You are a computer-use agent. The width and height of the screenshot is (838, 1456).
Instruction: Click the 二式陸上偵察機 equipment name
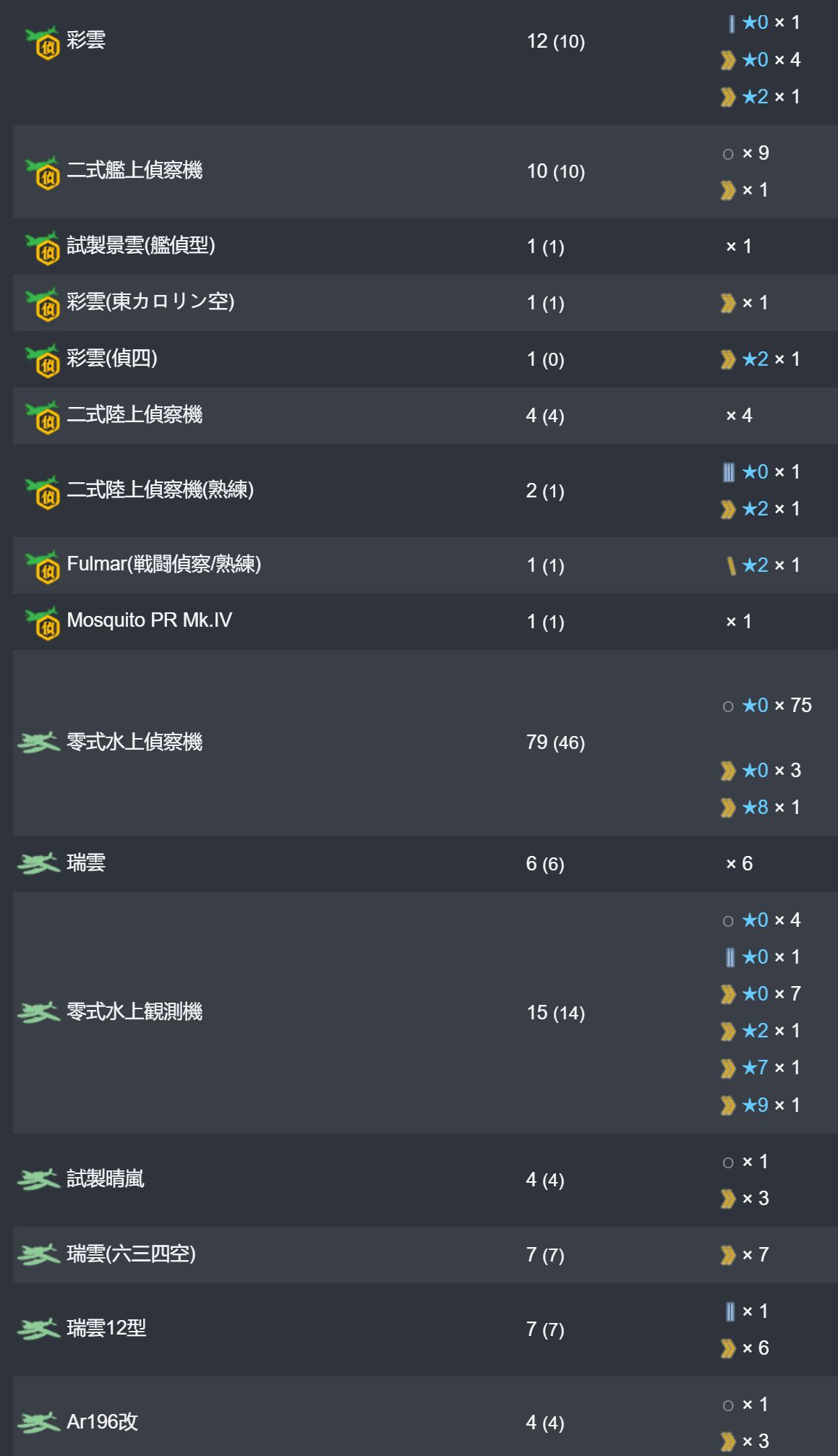134,415
